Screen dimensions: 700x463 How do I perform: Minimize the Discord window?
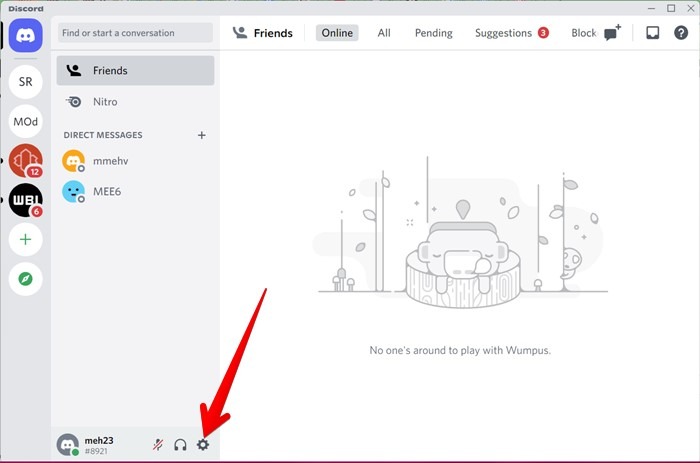pyautogui.click(x=651, y=8)
